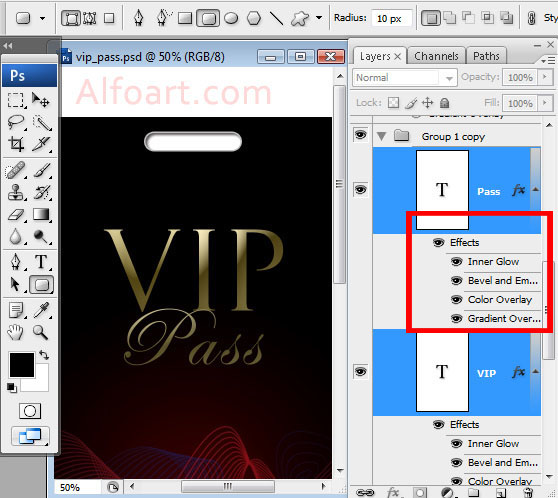Hide all Effects on Pass layer

438,243
